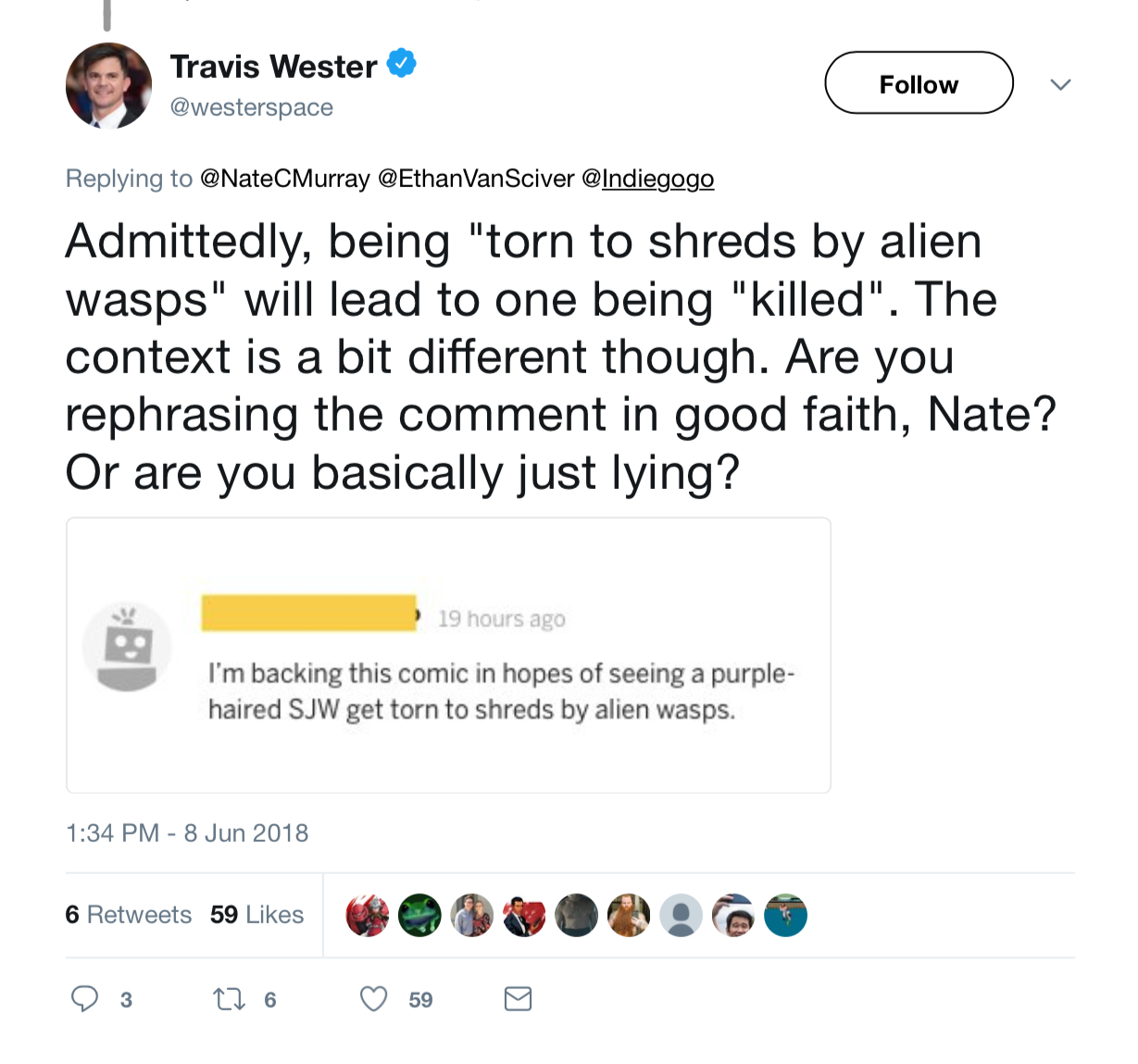Follow Travis Wester
The height and width of the screenshot is (1064, 1138).
click(919, 83)
